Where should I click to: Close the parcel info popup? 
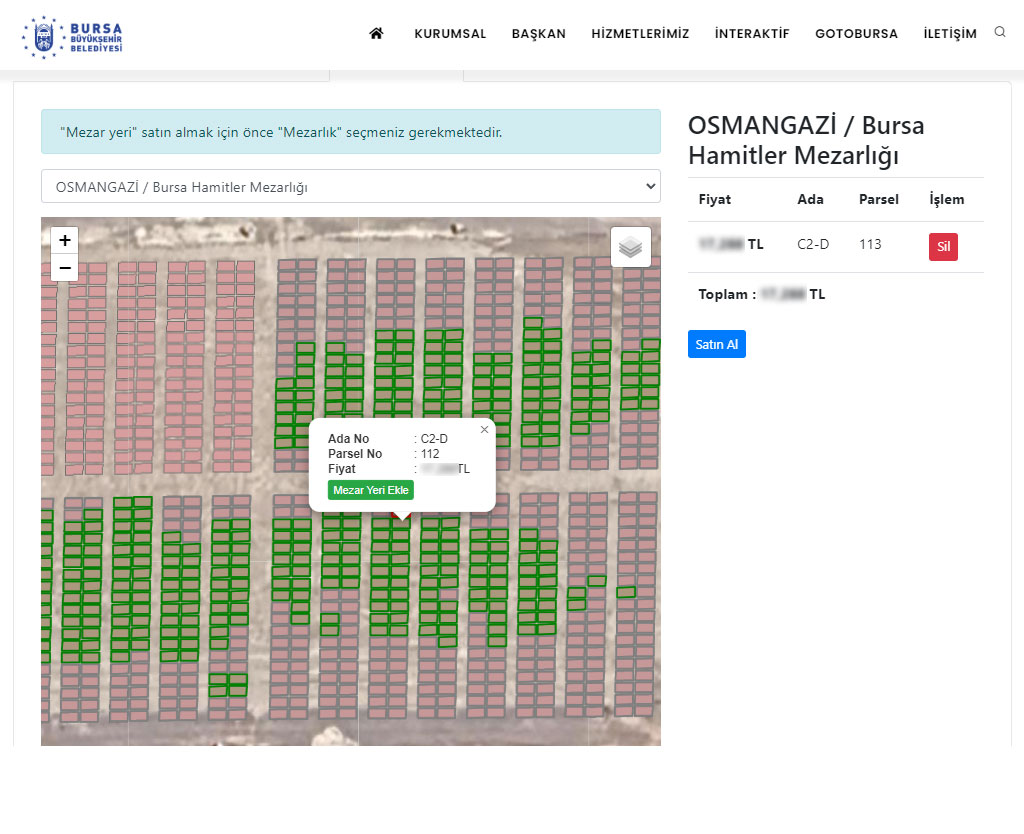[485, 430]
